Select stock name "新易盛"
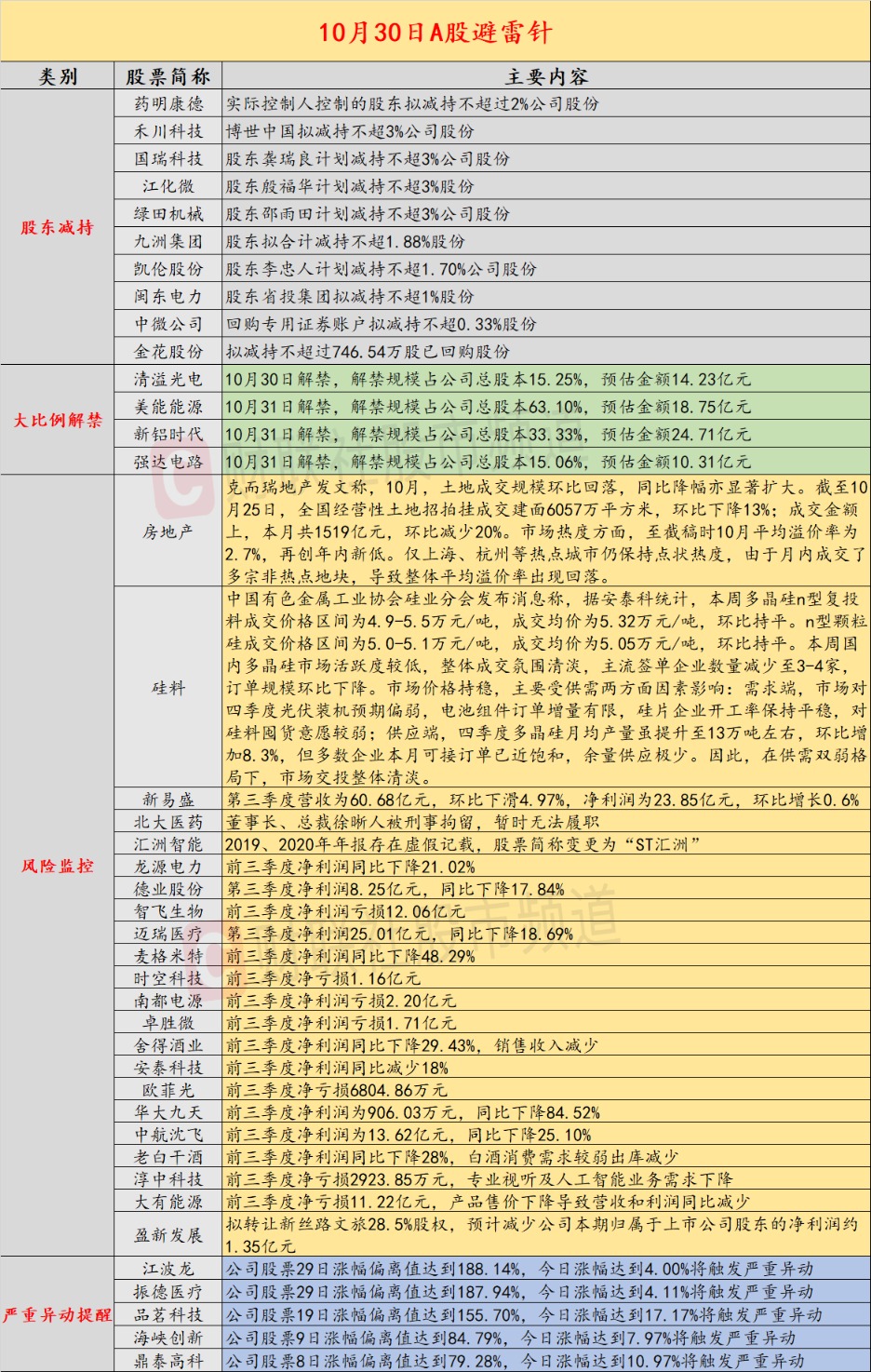 coord(168,800)
